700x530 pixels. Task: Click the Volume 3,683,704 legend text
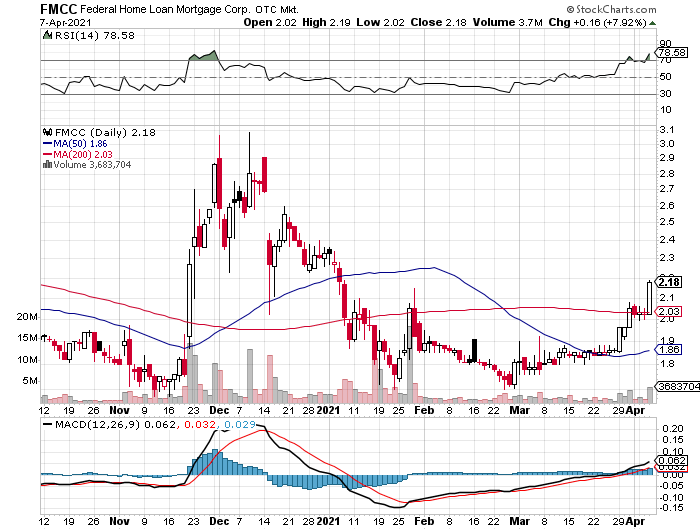coord(92,165)
